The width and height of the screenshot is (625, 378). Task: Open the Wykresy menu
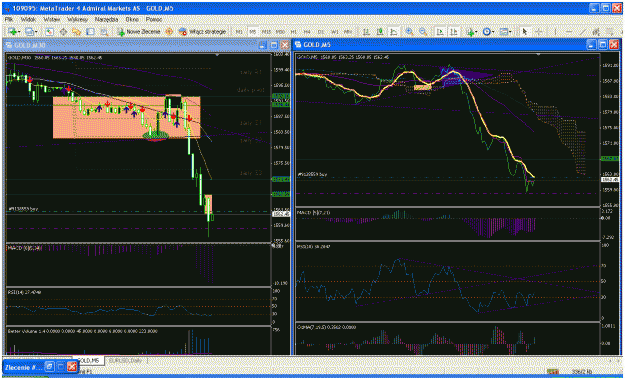click(x=77, y=19)
